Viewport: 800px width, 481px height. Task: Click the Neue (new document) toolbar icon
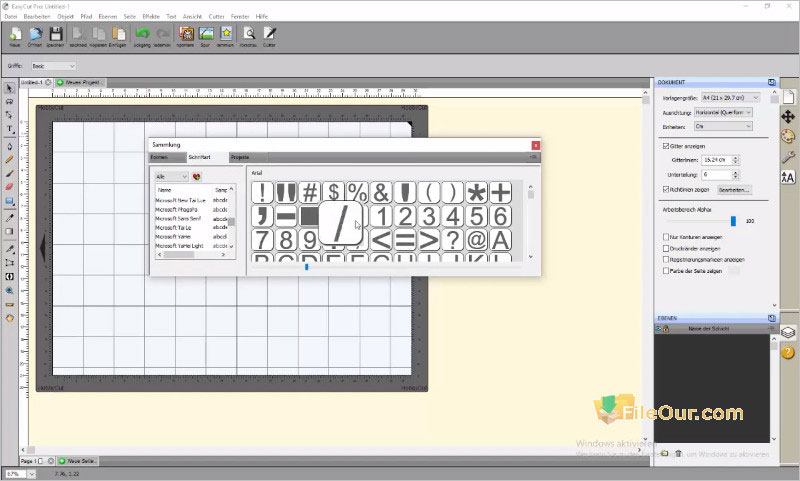click(15, 34)
